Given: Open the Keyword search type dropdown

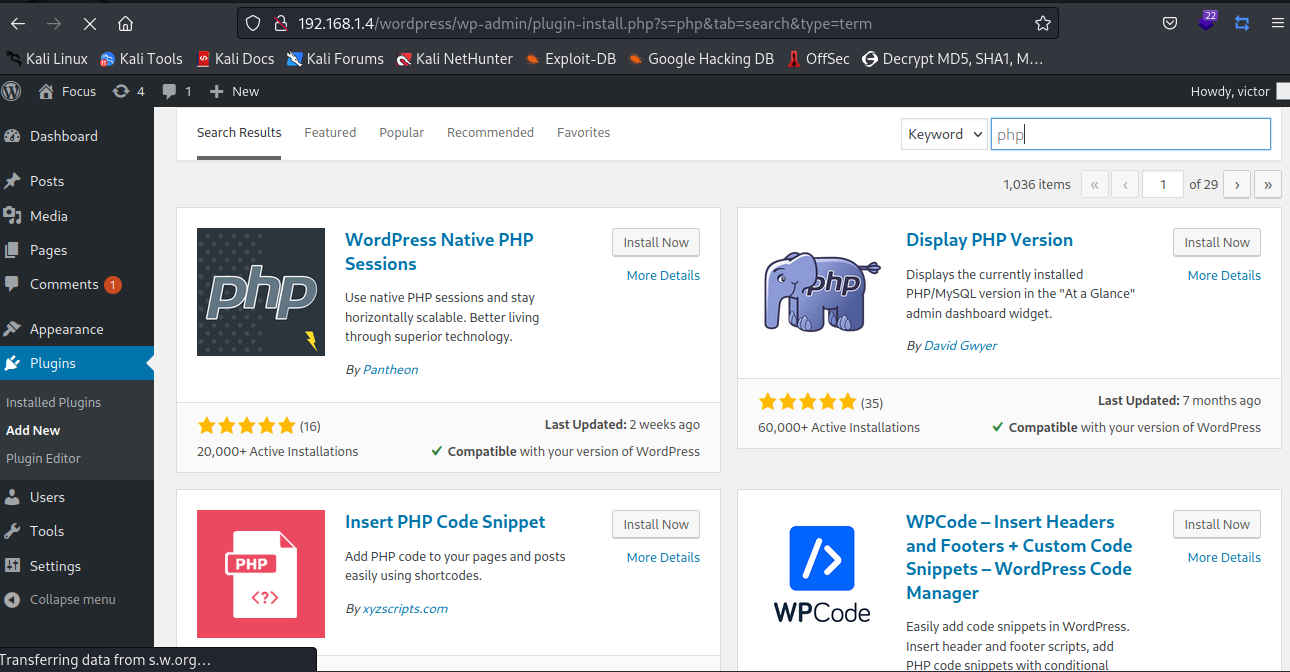Looking at the screenshot, I should click(944, 134).
